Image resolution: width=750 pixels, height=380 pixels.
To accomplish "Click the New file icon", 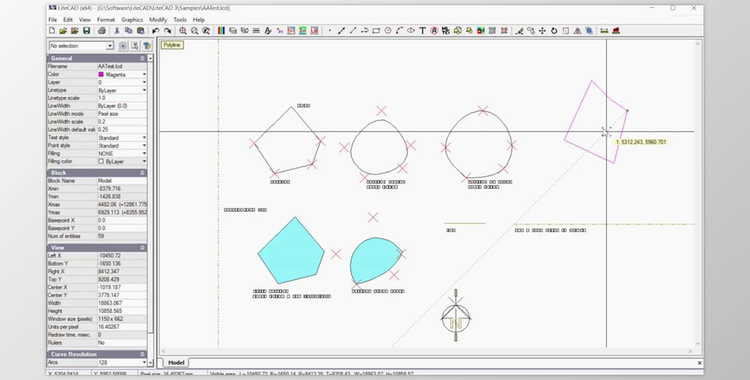I will point(52,31).
